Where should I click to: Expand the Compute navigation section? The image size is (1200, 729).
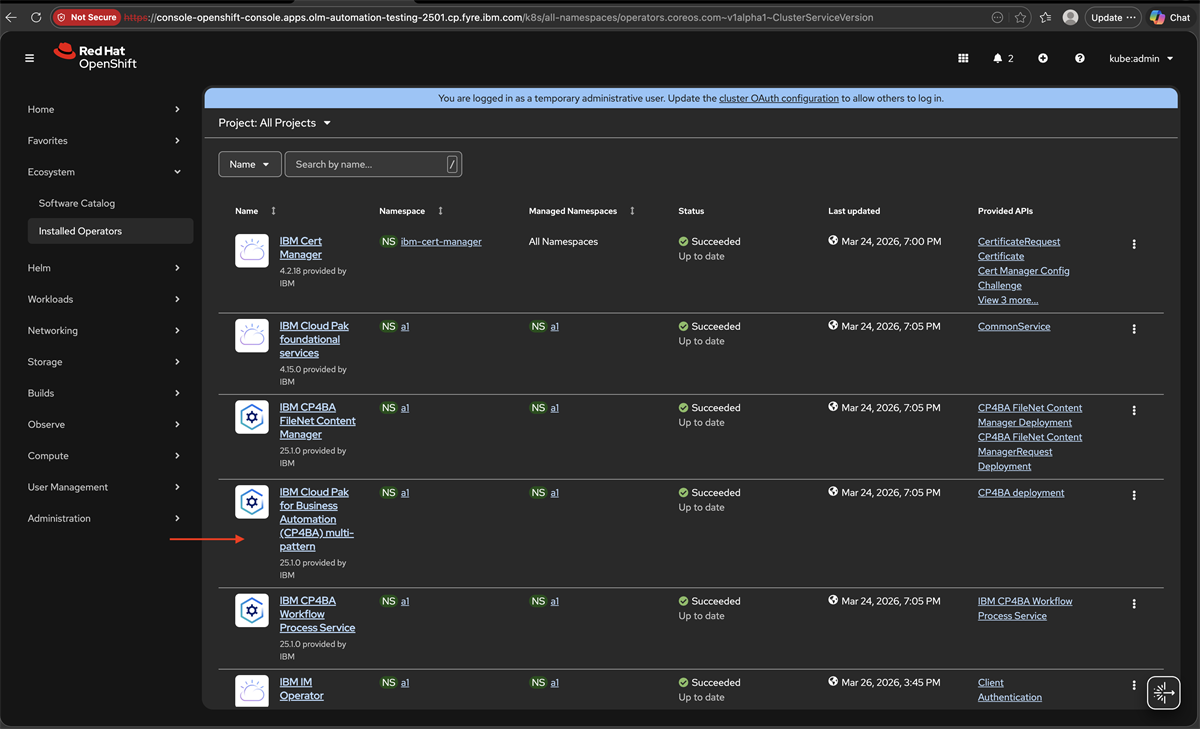[104, 456]
